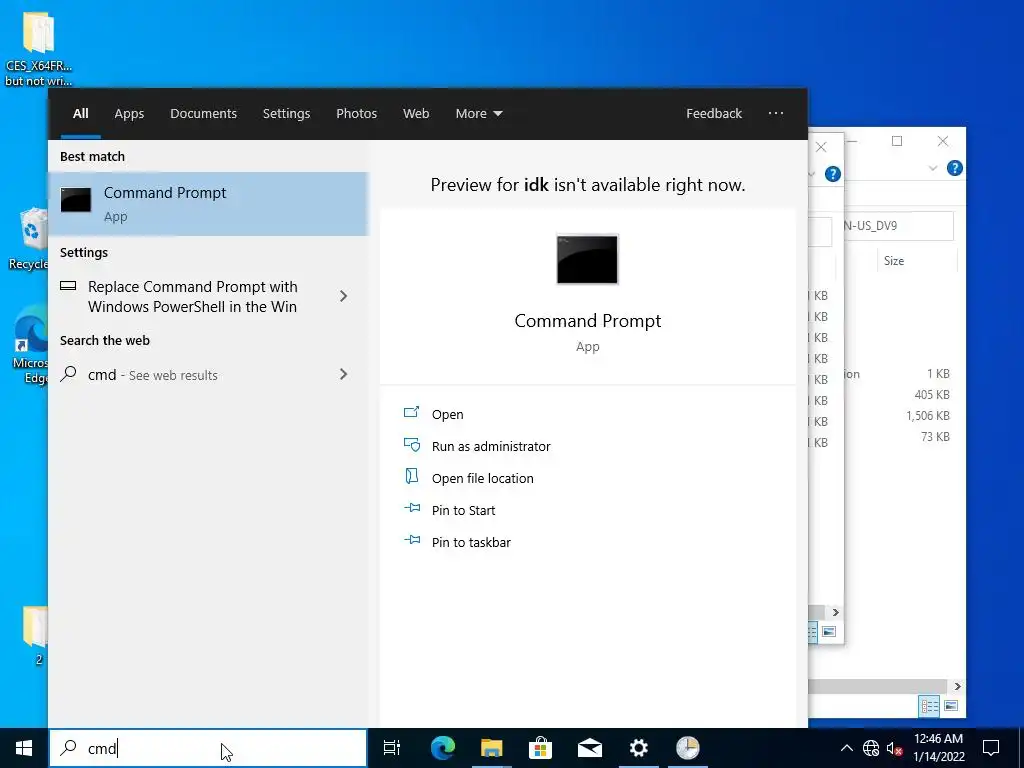Screen dimensions: 1024x768
Task: Click the Run as administrator shield icon
Action: [x=411, y=445]
